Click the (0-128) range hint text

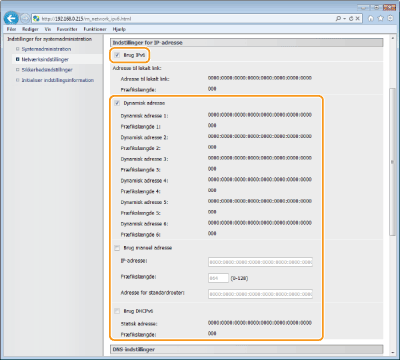[239, 278]
